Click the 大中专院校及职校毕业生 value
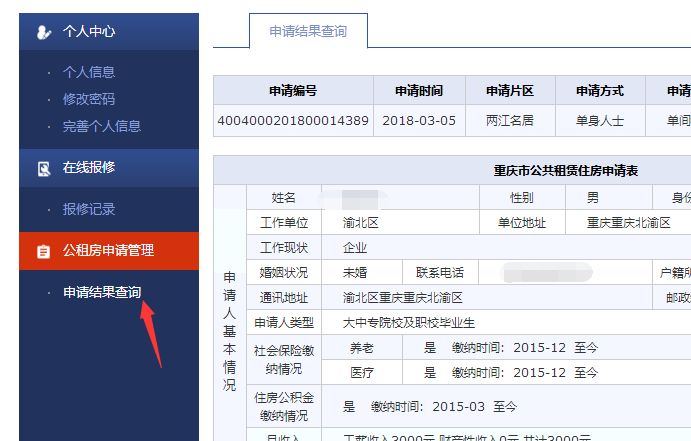Viewport: 691px width, 441px height. pyautogui.click(x=409, y=323)
